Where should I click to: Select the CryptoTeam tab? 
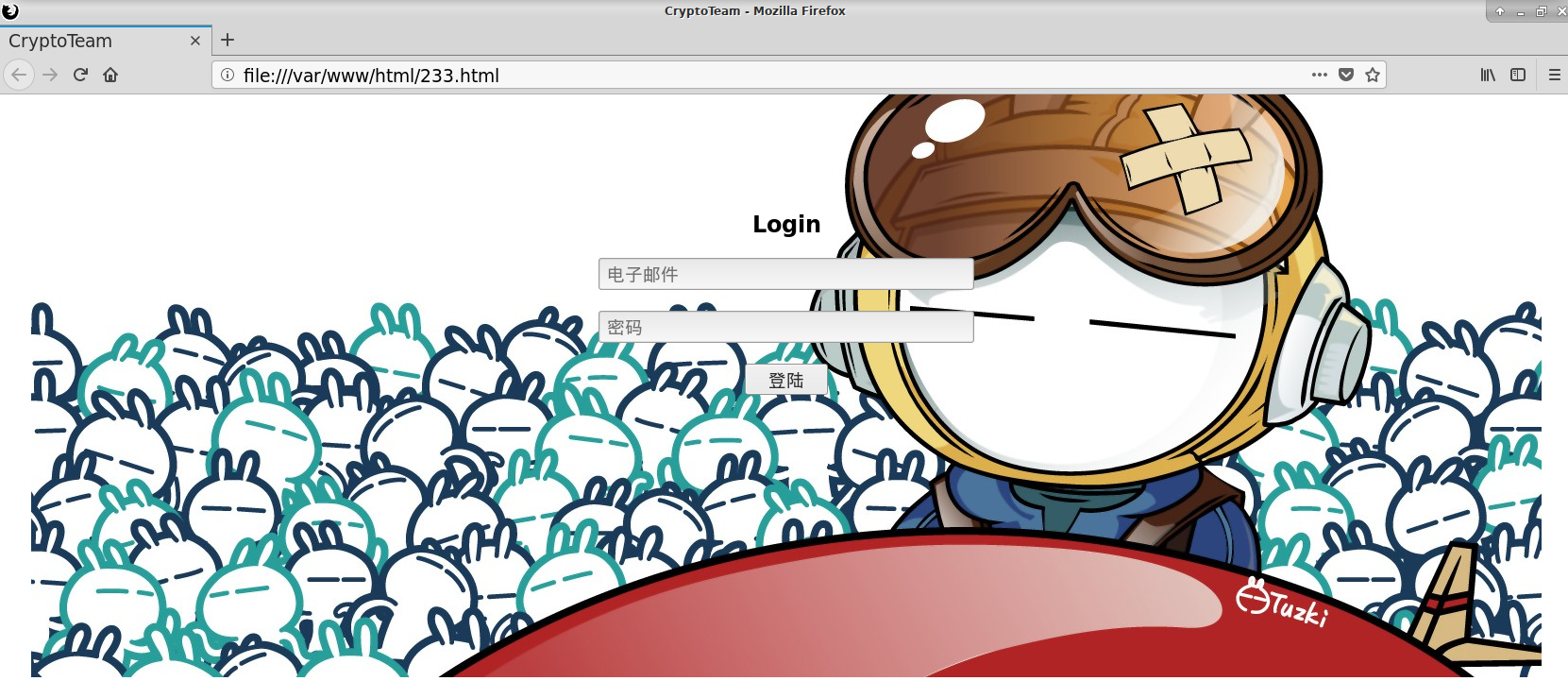click(106, 41)
